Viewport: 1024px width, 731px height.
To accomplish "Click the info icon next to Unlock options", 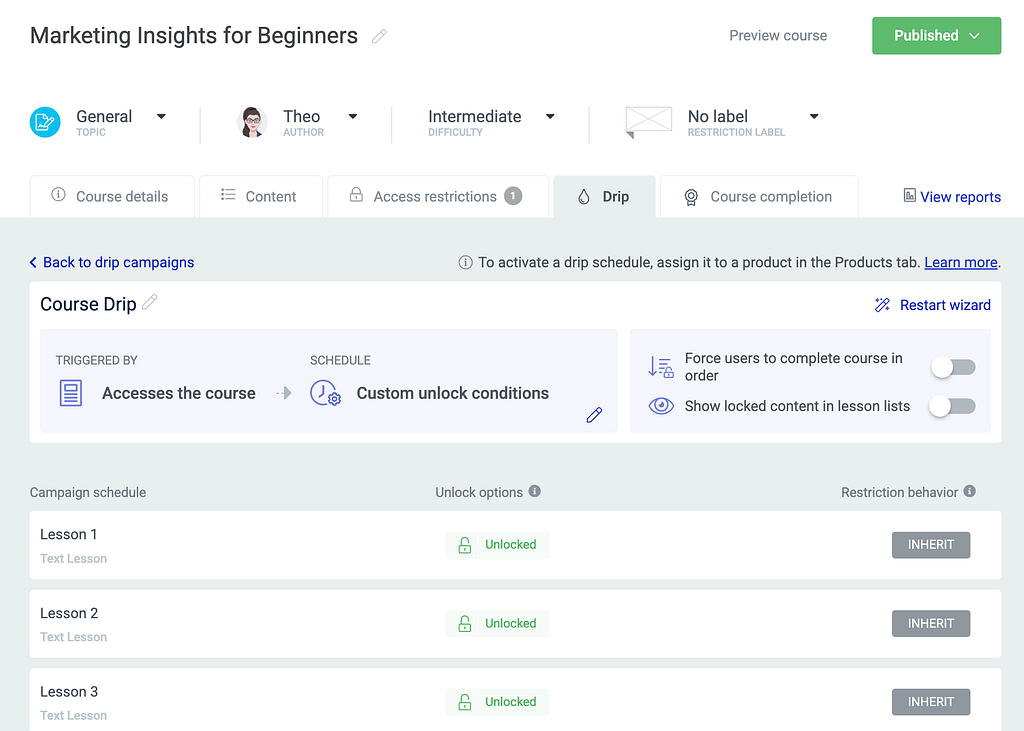I will point(535,491).
